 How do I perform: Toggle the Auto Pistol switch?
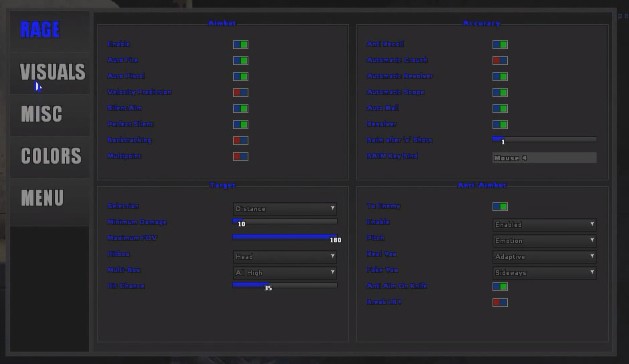pos(241,77)
